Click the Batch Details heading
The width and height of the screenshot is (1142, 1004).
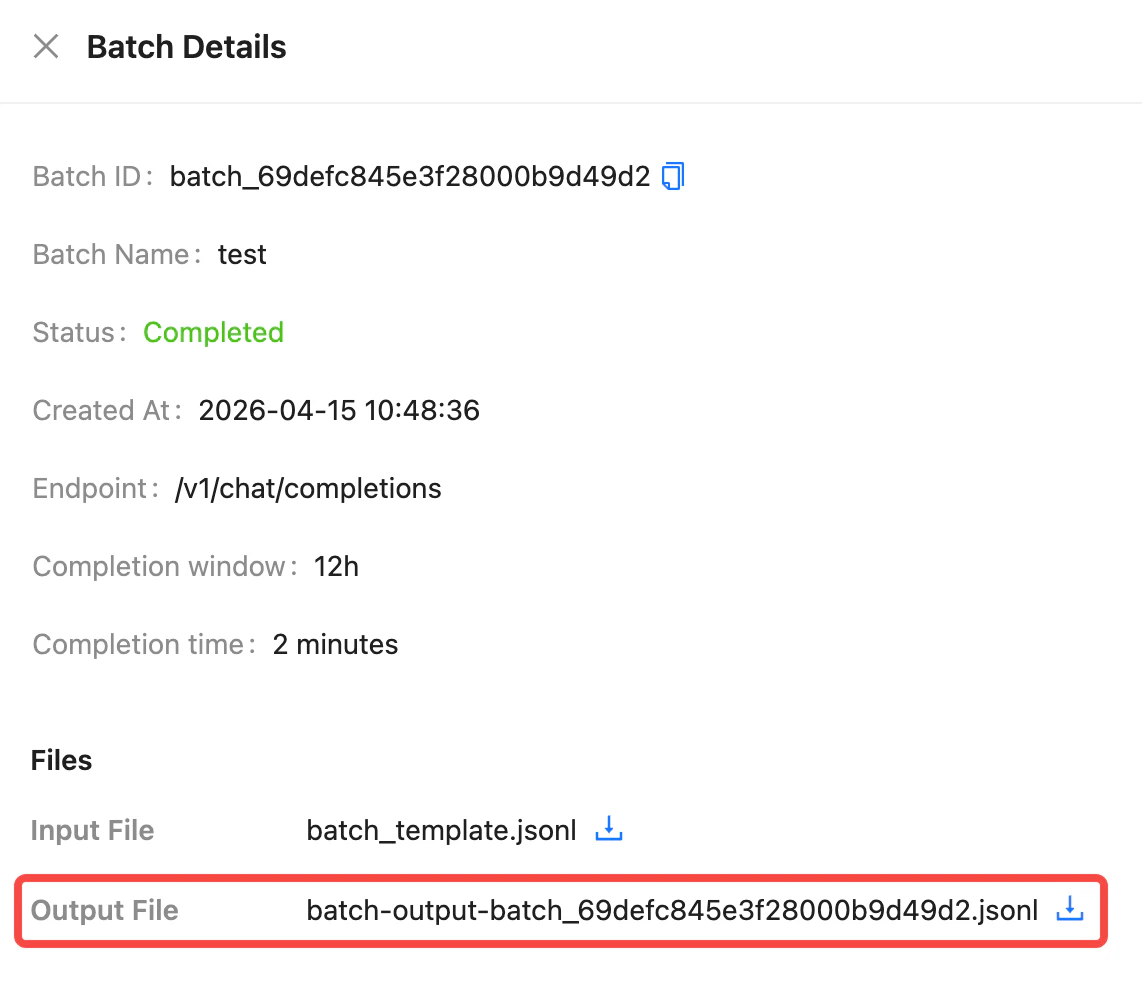(186, 47)
